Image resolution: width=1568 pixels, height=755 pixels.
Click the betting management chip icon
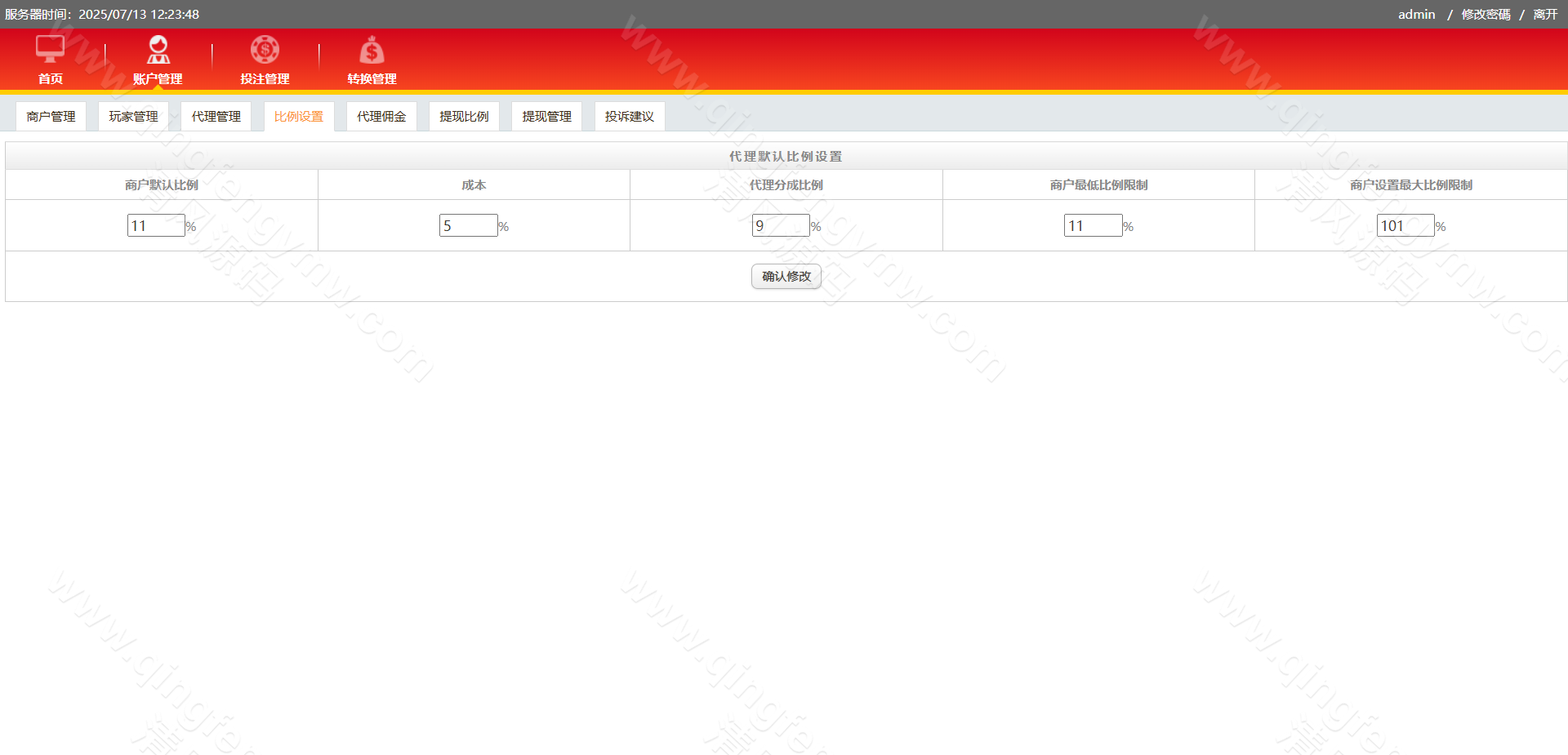265,50
